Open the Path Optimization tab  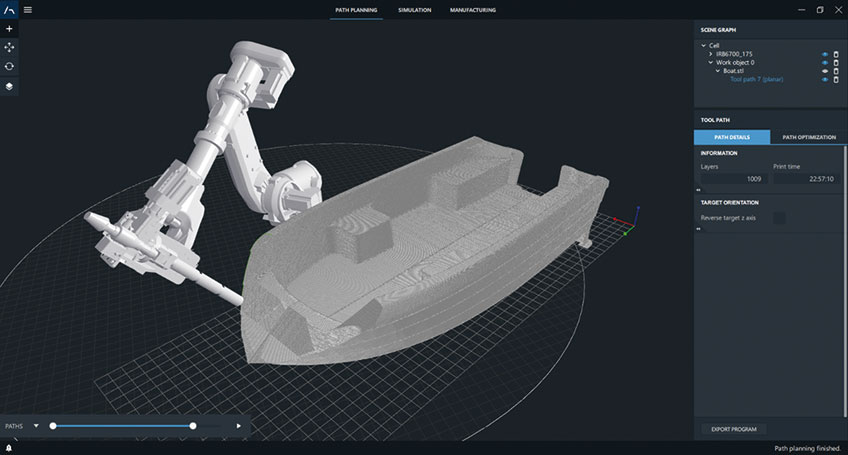click(808, 137)
